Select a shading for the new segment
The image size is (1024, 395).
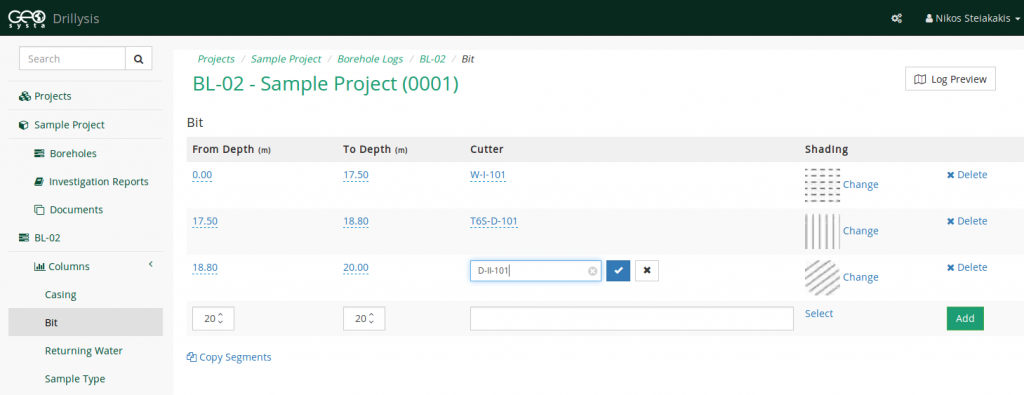click(819, 313)
